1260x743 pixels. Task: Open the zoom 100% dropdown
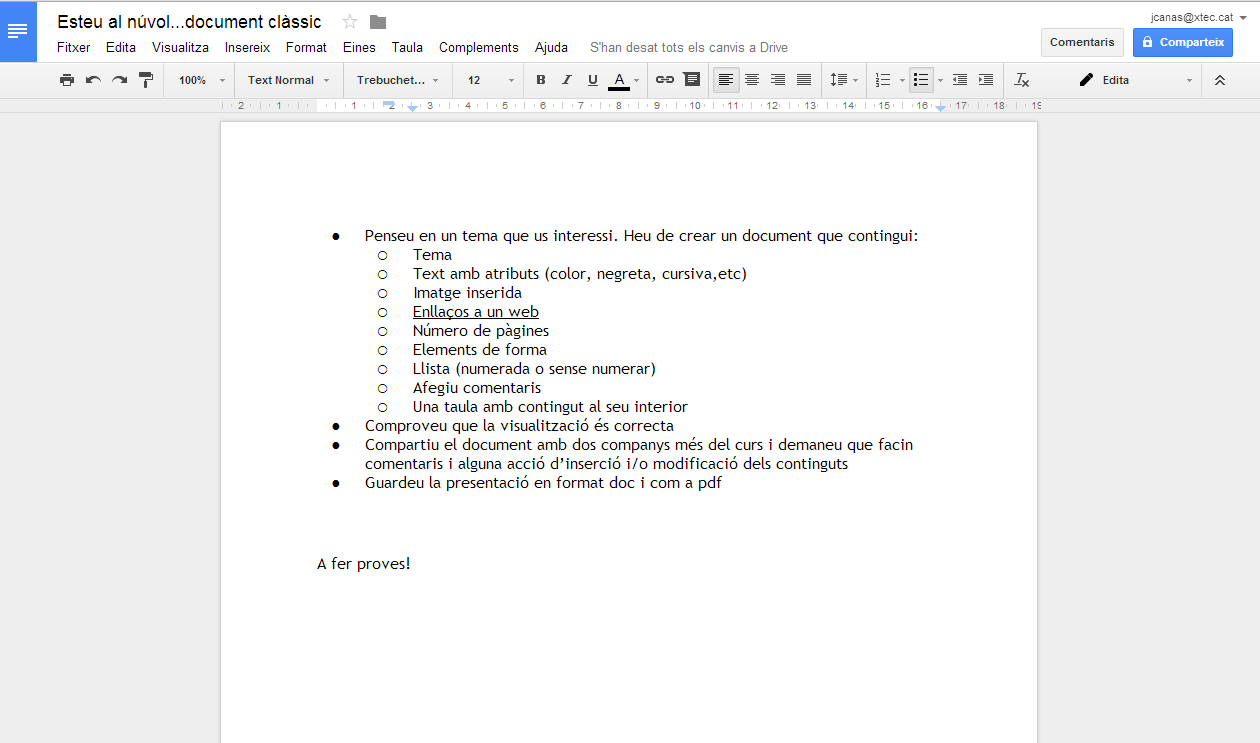202,80
